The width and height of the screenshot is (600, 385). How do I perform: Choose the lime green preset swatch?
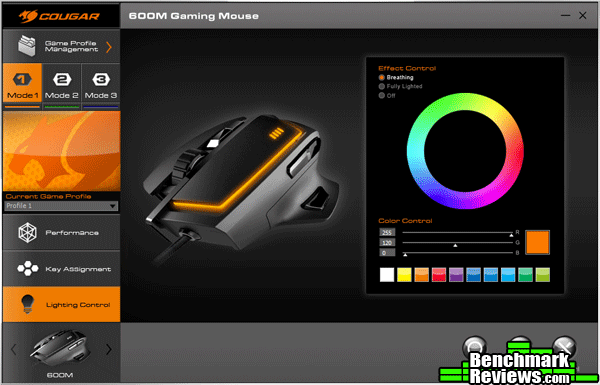click(543, 275)
